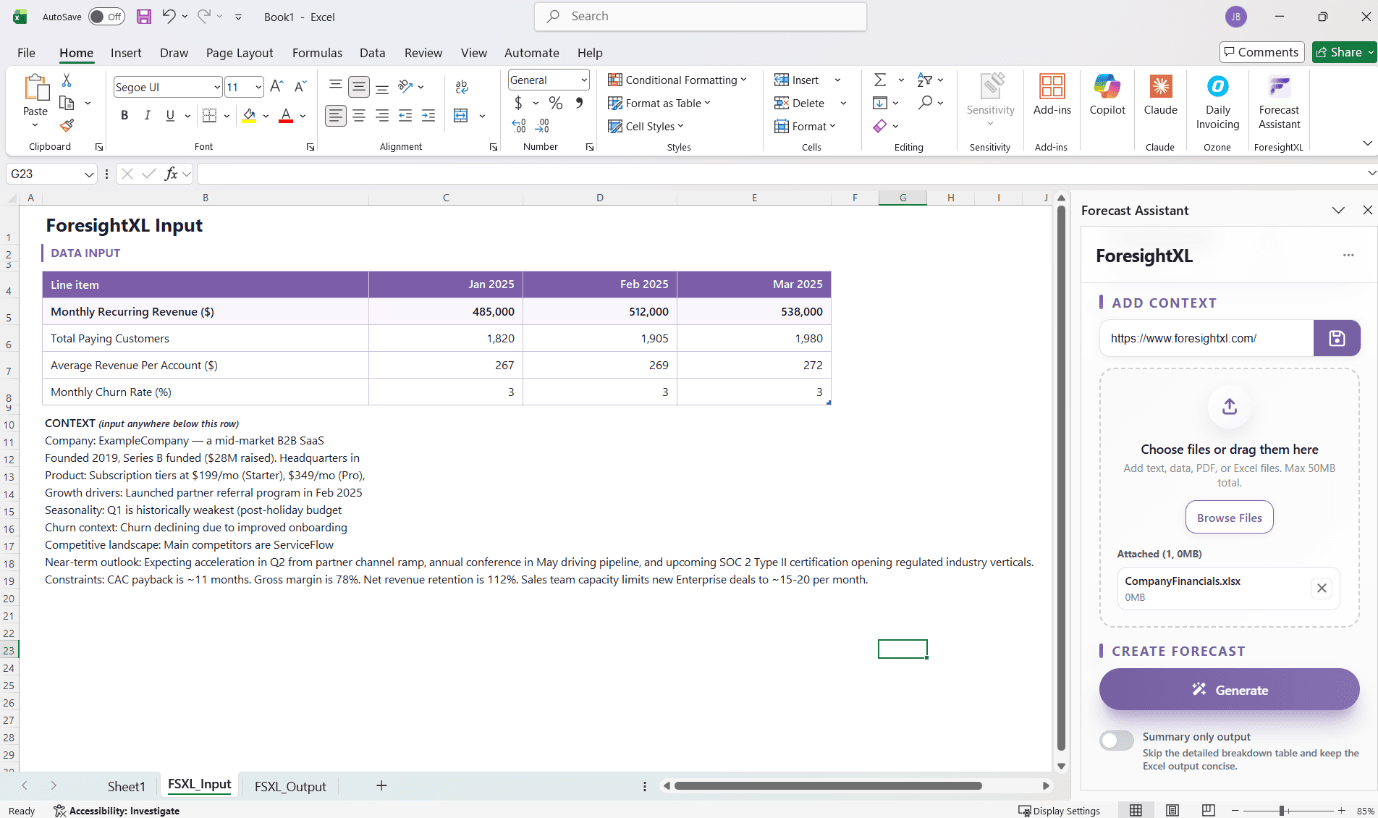Toggle bold formatting
Image resolution: width=1378 pixels, height=818 pixels.
point(124,115)
